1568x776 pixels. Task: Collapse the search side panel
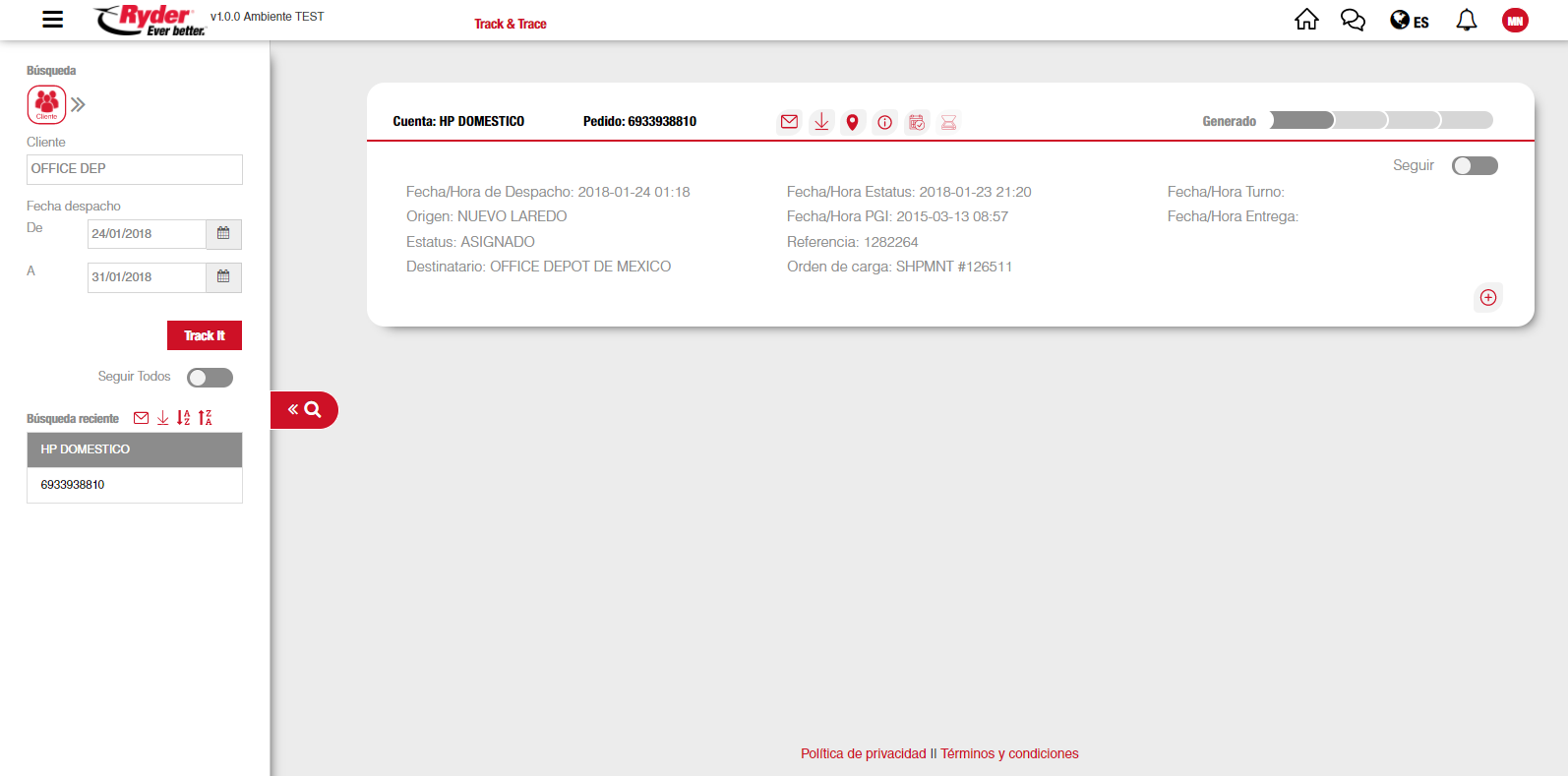point(304,410)
